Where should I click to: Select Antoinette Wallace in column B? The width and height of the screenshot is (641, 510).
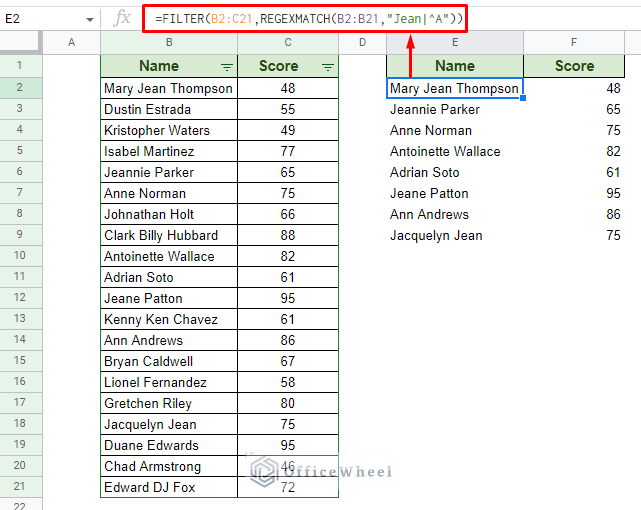[169, 256]
